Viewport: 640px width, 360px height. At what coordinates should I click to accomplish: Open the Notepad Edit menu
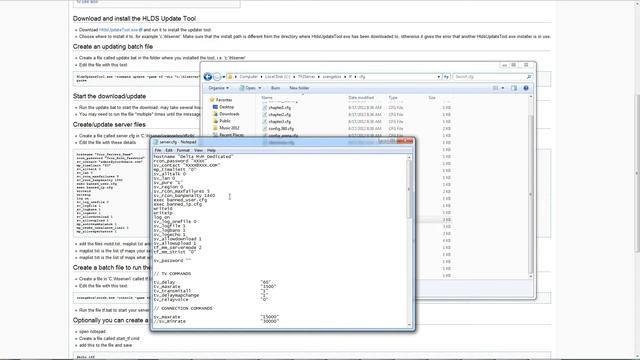pos(169,150)
